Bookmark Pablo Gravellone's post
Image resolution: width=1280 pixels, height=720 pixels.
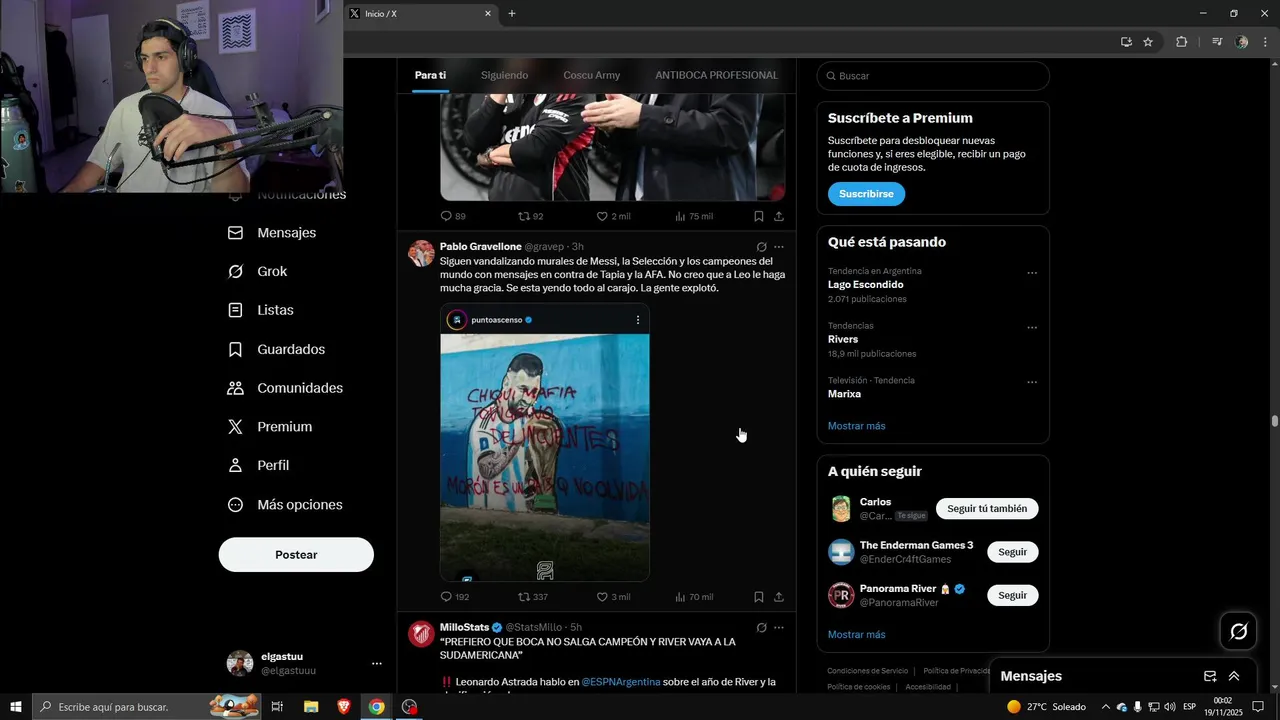click(x=758, y=597)
